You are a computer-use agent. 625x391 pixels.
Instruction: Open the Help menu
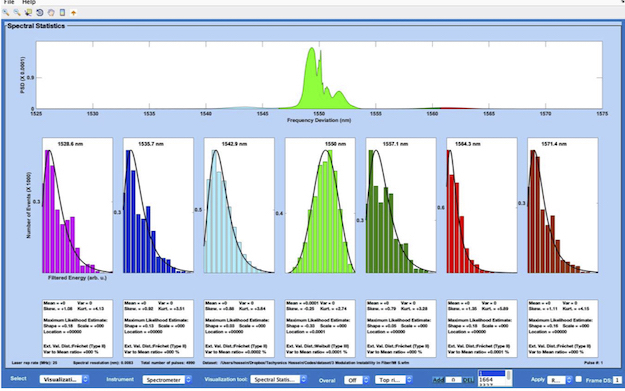click(x=29, y=2)
